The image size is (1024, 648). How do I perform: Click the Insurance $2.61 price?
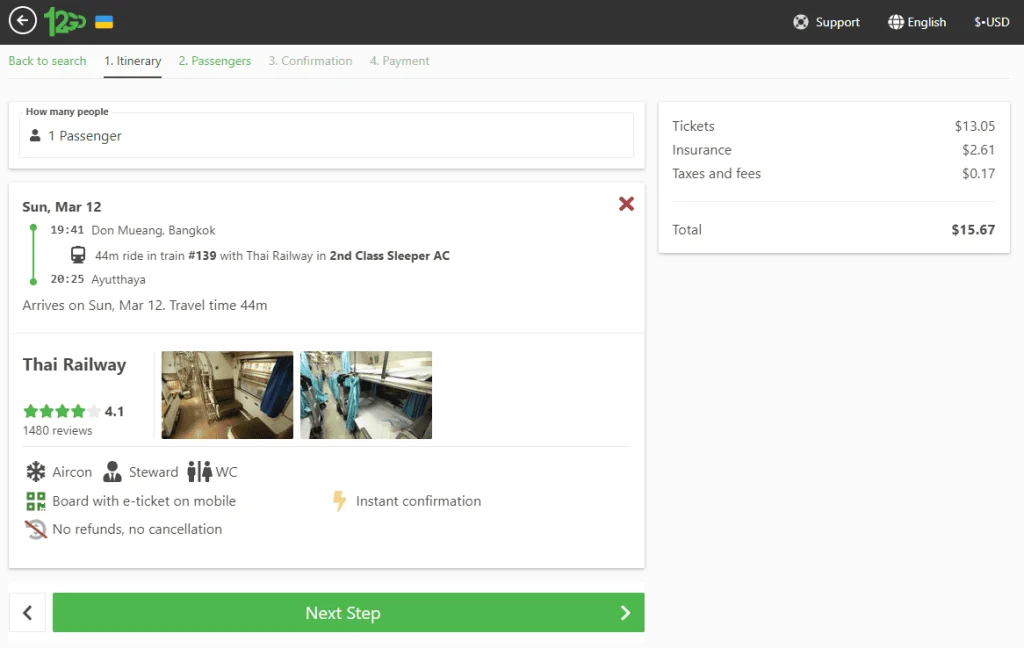[978, 150]
